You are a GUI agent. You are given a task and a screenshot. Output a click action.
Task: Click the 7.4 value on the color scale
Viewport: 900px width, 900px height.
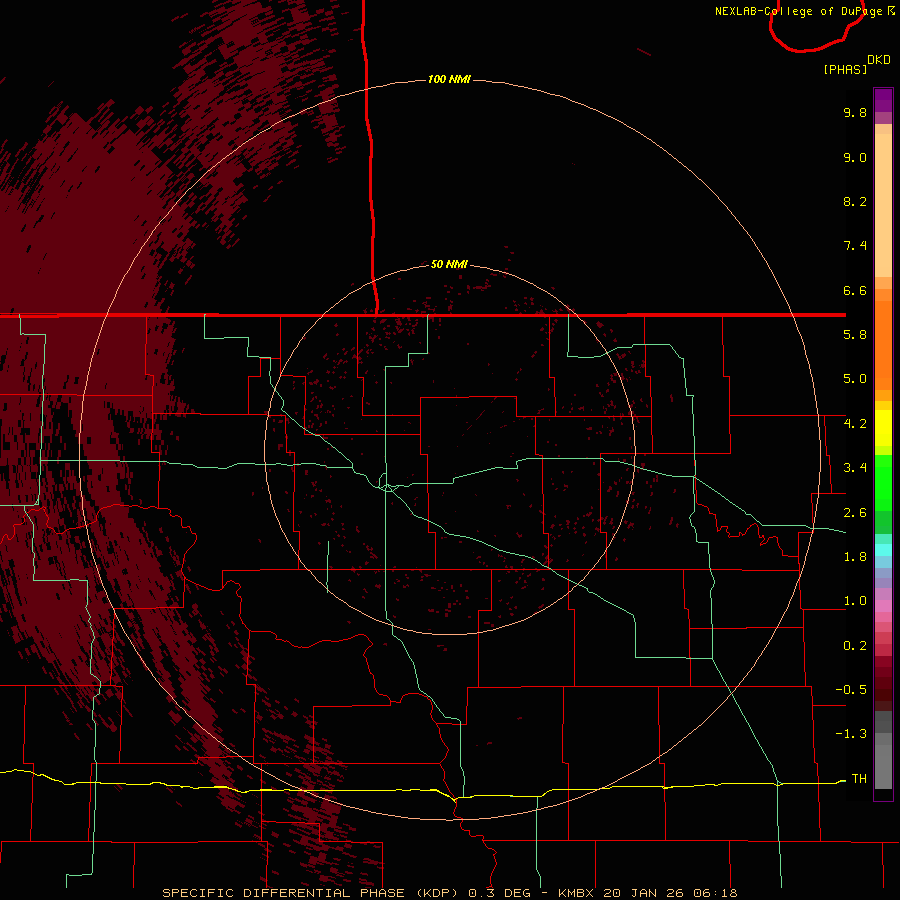pos(855,246)
